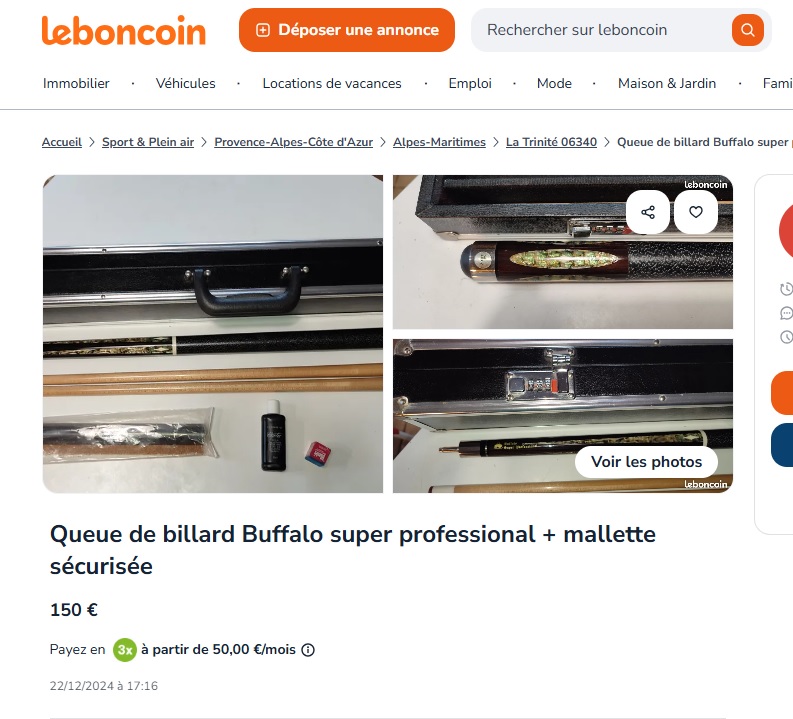
Task: Open the Emploi category
Action: point(470,83)
